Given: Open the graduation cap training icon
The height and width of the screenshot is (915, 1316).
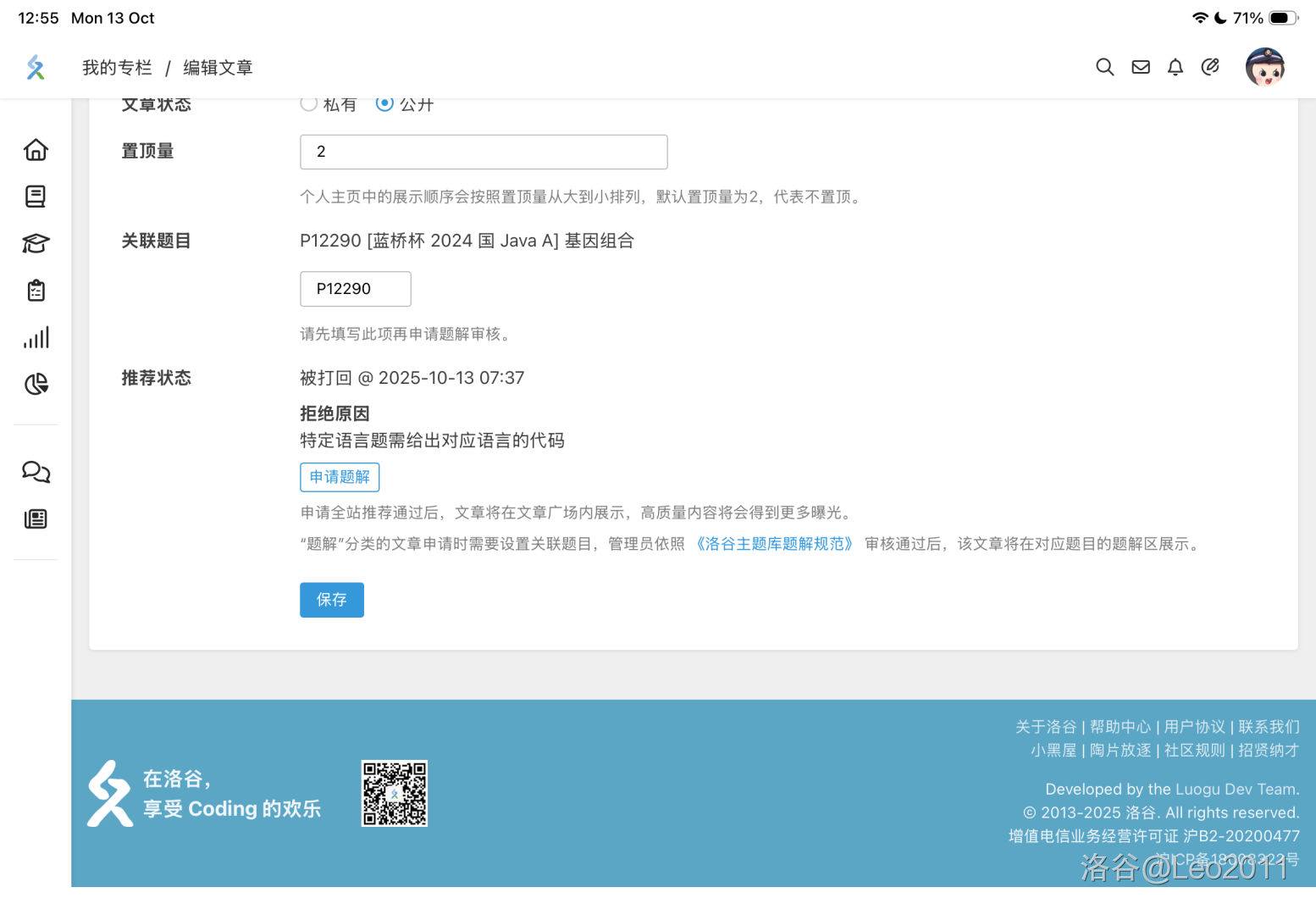Looking at the screenshot, I should coord(36,244).
